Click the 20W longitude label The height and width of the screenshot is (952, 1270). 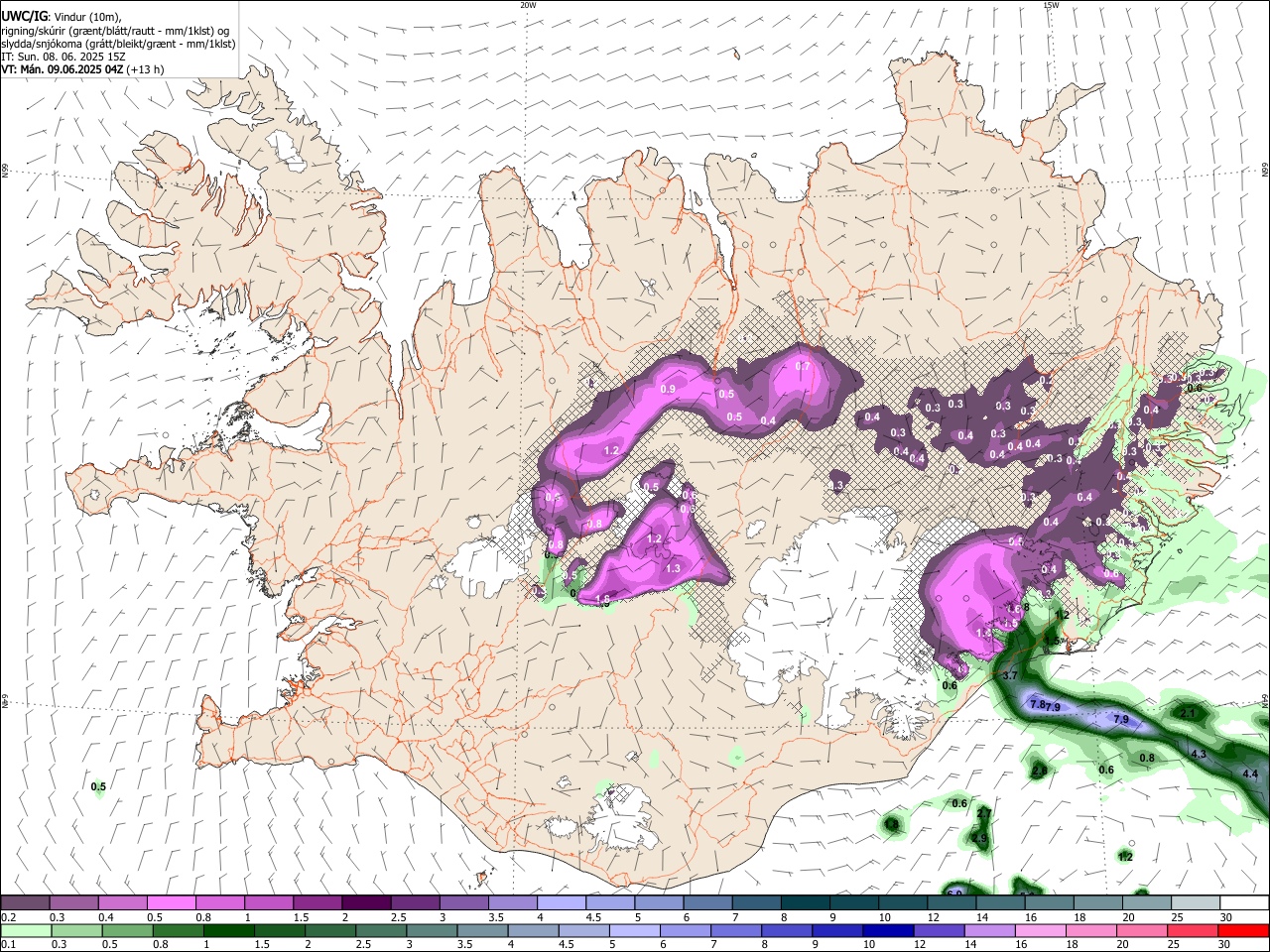528,5
